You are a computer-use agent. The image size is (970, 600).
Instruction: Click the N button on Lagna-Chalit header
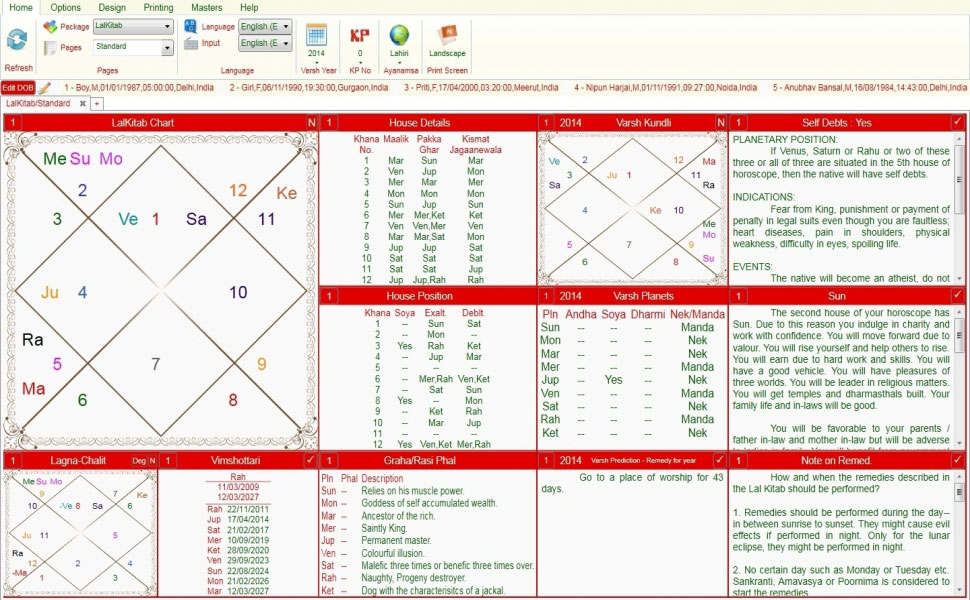[x=152, y=460]
